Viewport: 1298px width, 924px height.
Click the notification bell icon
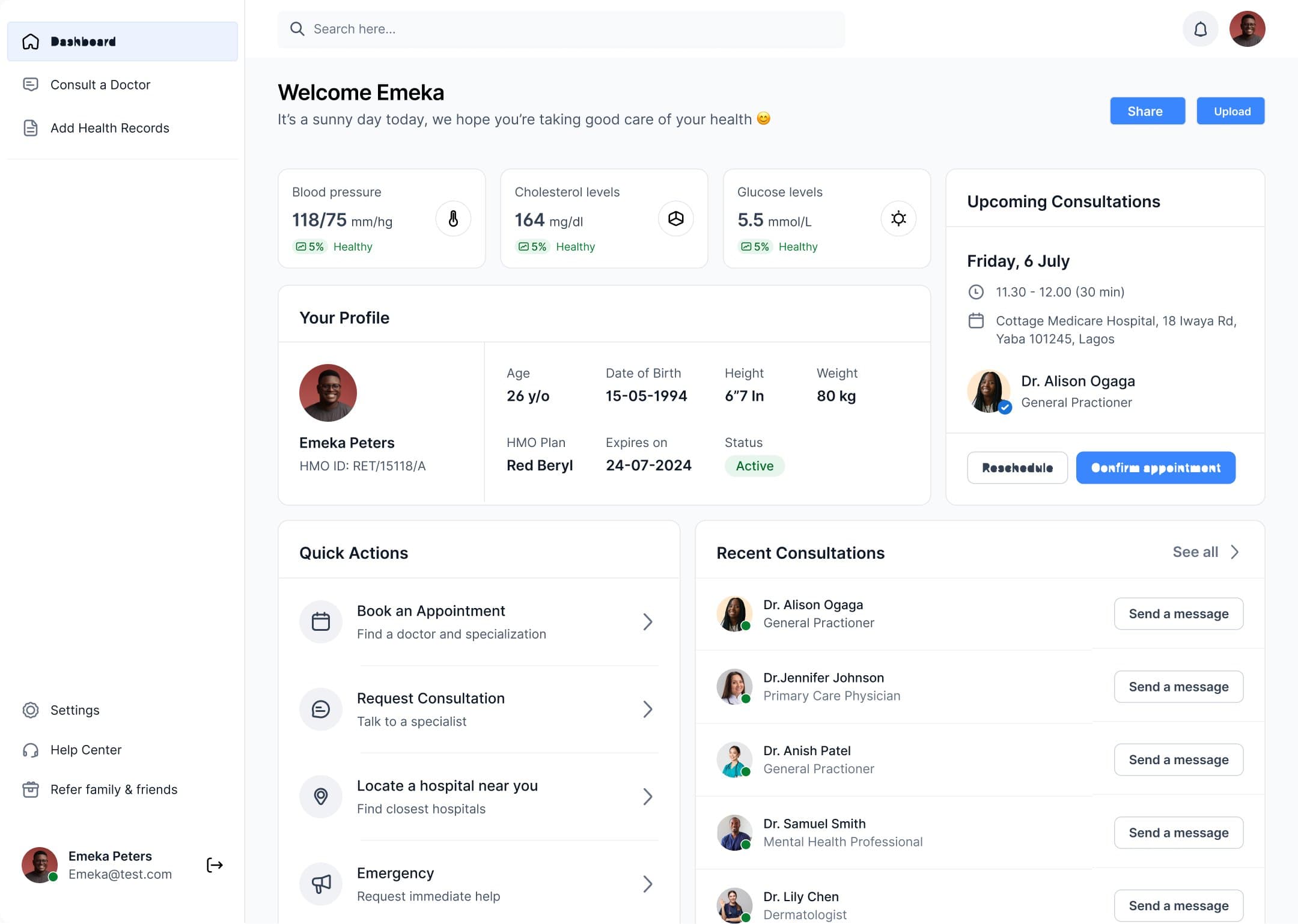click(1200, 29)
